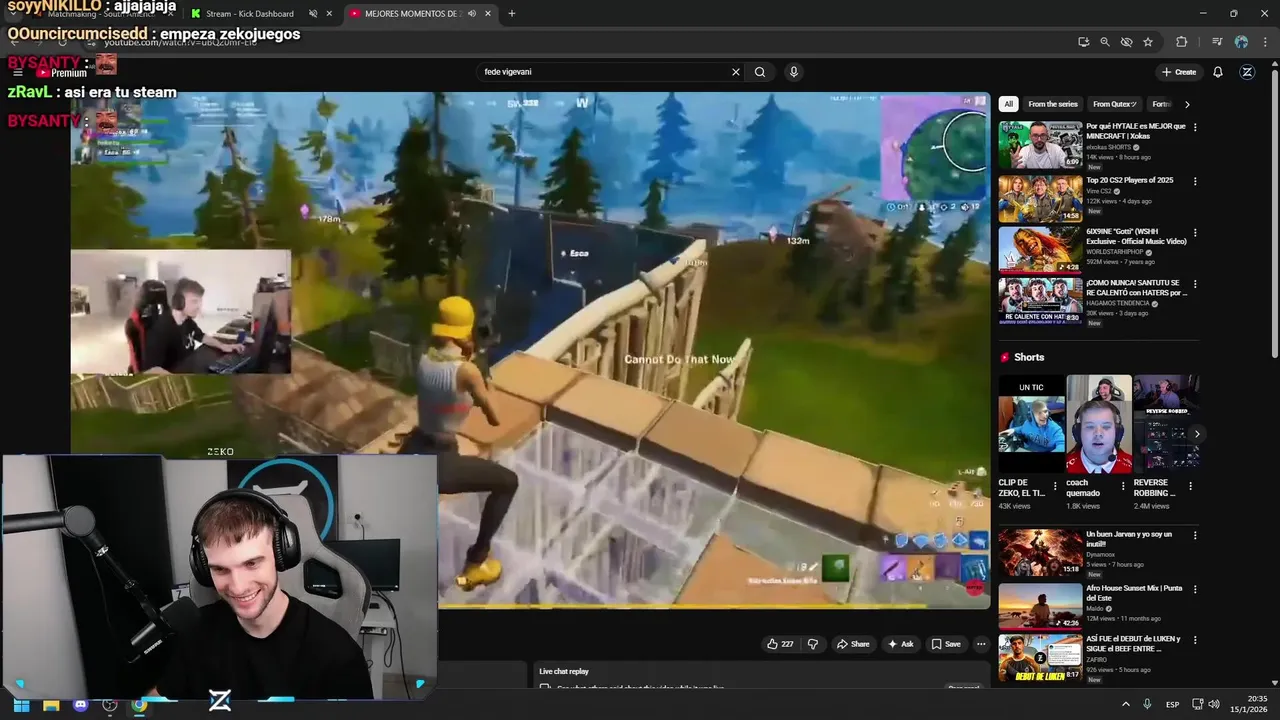Select the All filter chip

tap(1008, 104)
